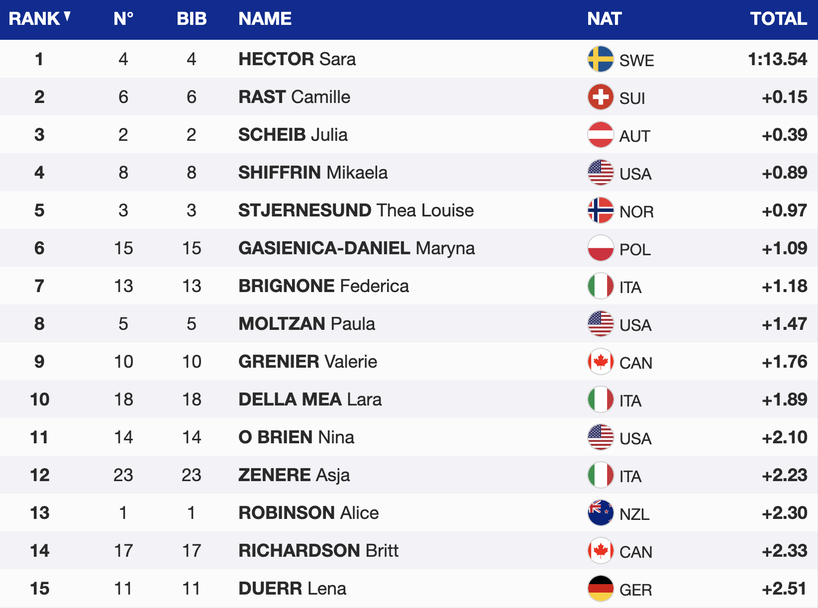Sort by the NAT column header
Viewport: 818px width, 608px height.
click(604, 19)
